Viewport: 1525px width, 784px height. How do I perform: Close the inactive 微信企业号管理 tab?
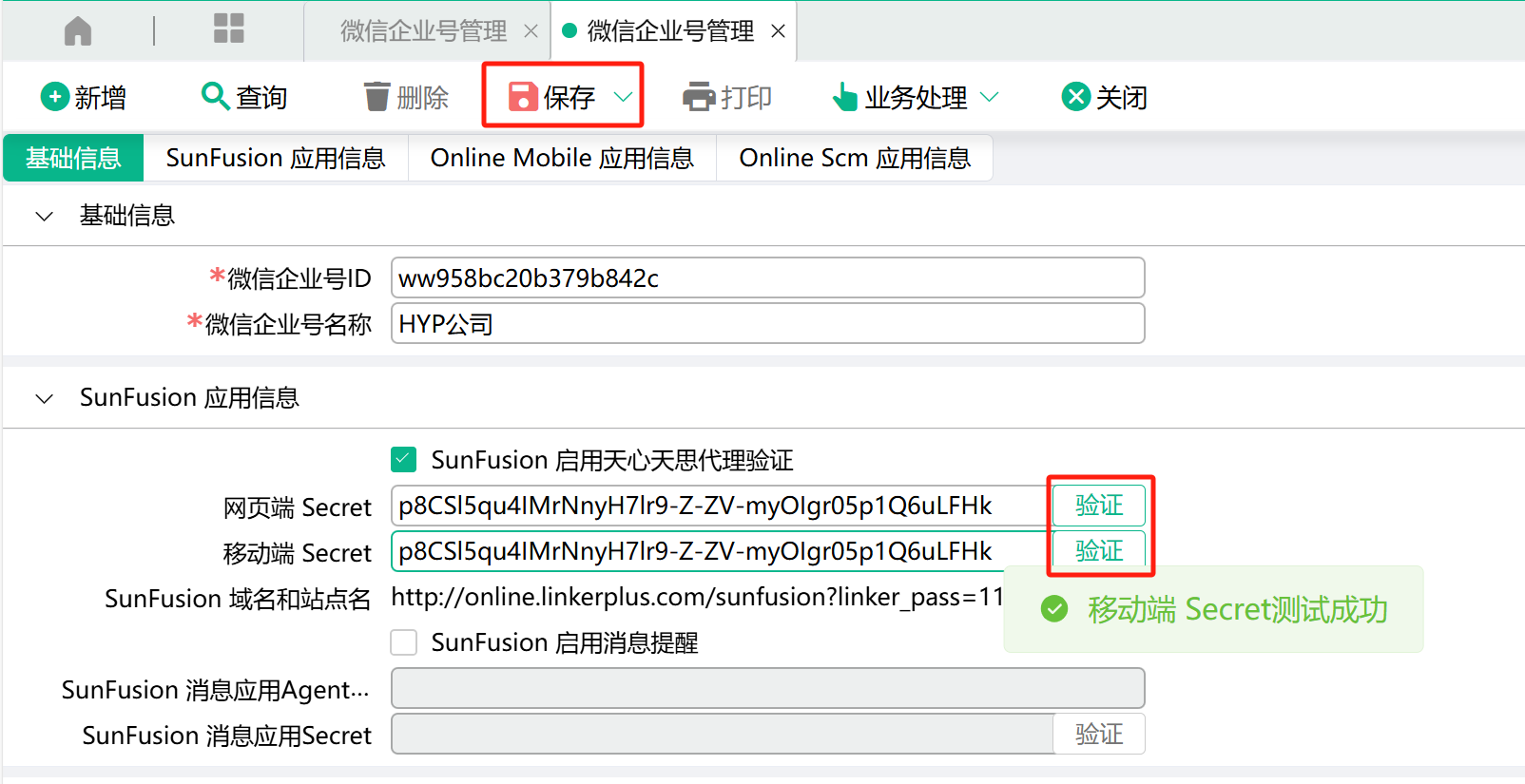click(531, 31)
